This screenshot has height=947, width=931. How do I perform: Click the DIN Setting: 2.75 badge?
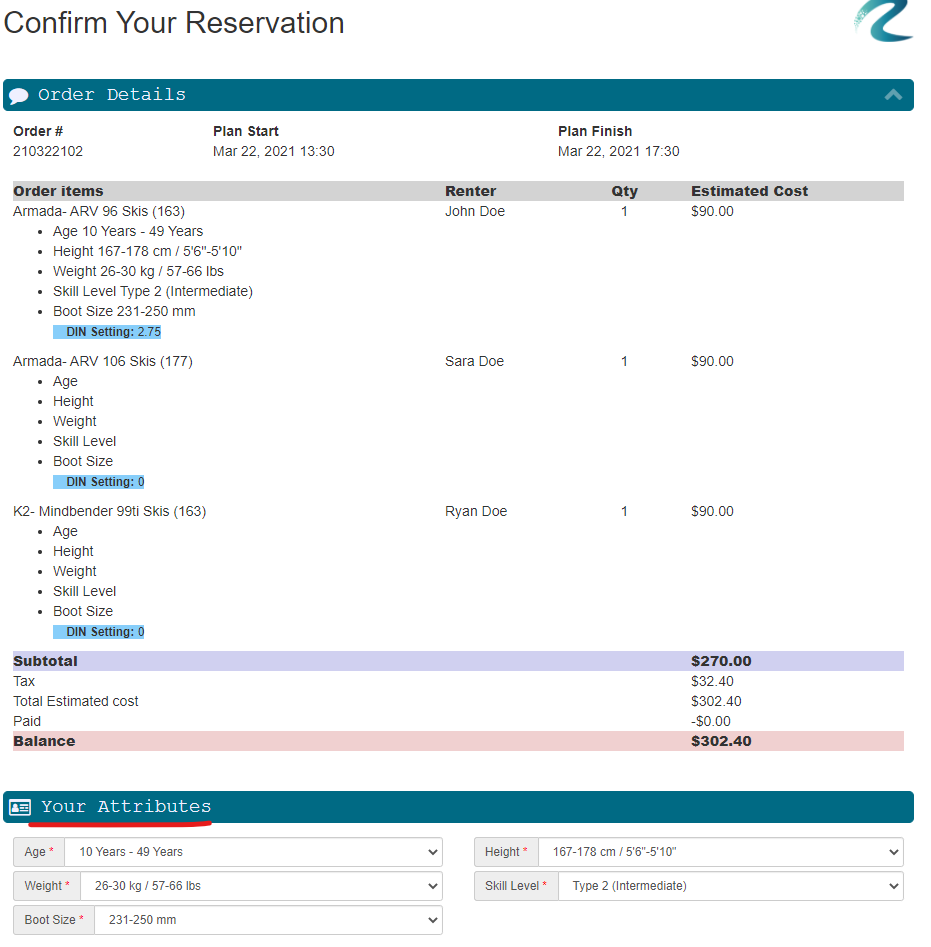click(x=107, y=332)
